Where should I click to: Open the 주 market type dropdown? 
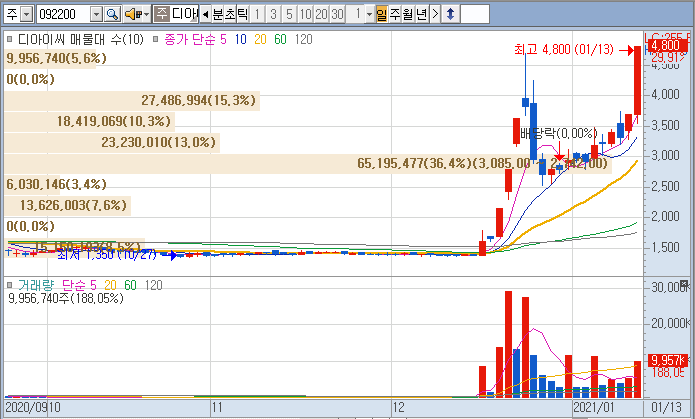tap(27, 15)
